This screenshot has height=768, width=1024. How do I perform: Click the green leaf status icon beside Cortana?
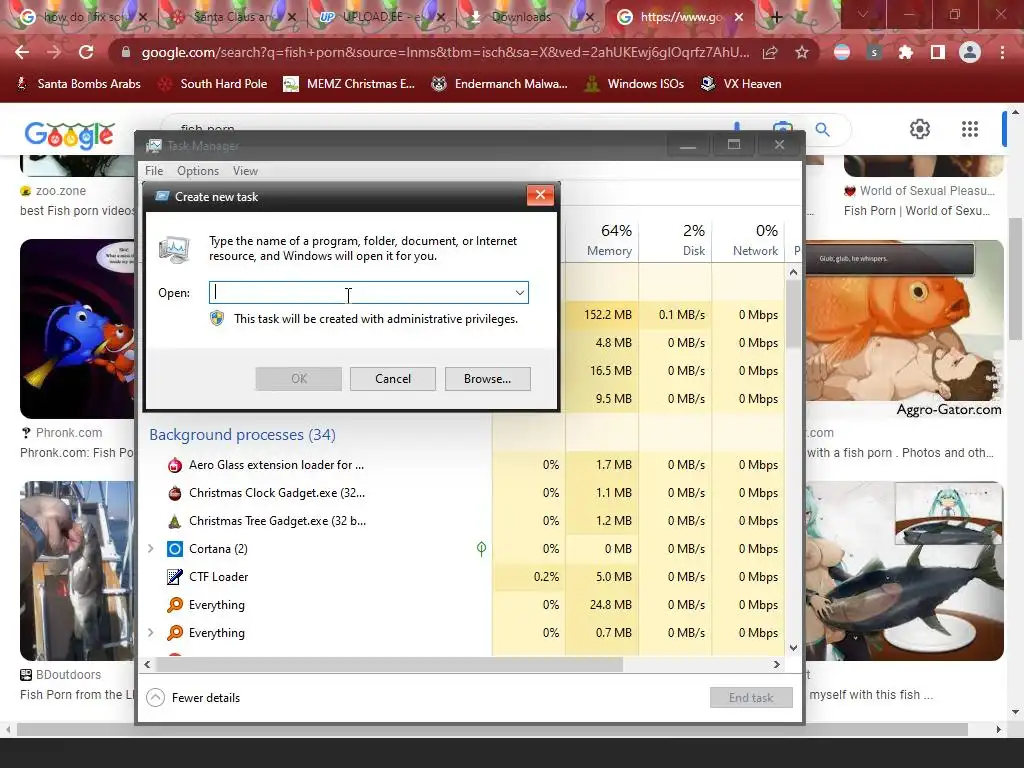[481, 549]
